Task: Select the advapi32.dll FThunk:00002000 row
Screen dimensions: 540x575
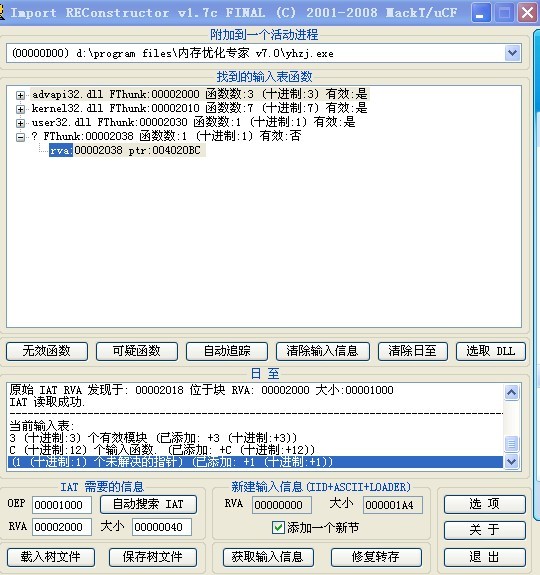Action: (x=200, y=94)
